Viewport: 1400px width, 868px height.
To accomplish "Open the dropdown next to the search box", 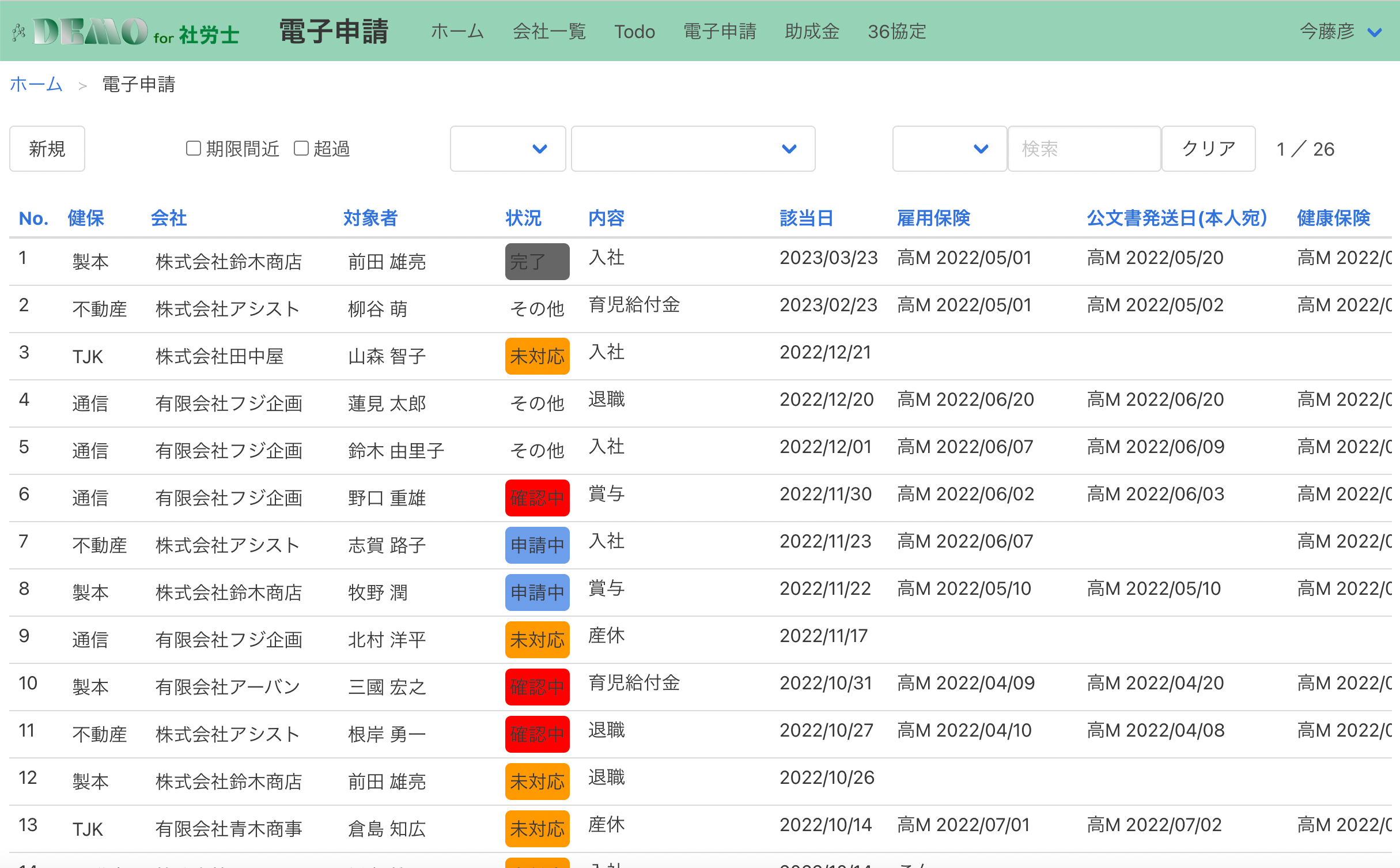I will click(949, 149).
